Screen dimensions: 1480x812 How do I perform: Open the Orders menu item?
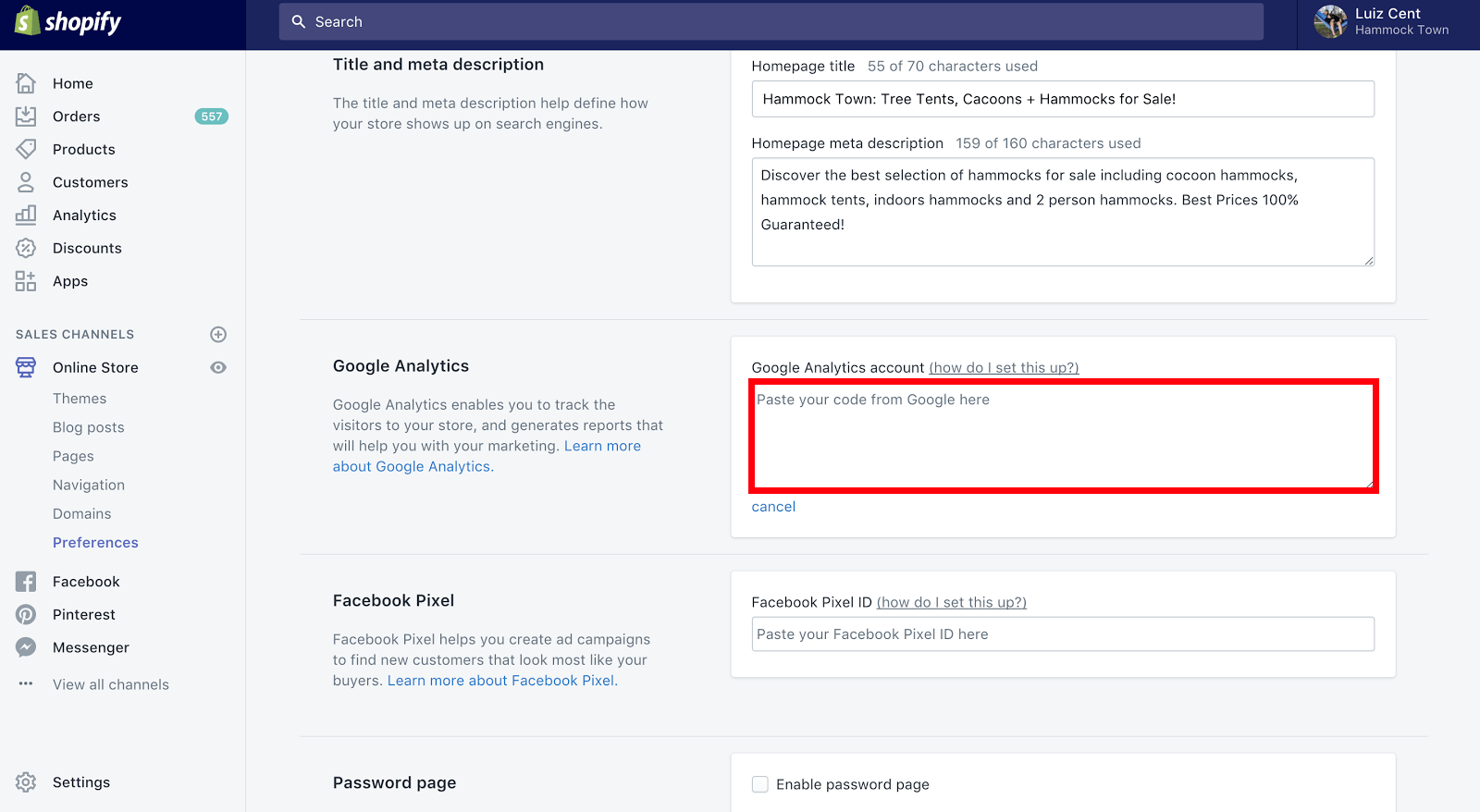(77, 117)
